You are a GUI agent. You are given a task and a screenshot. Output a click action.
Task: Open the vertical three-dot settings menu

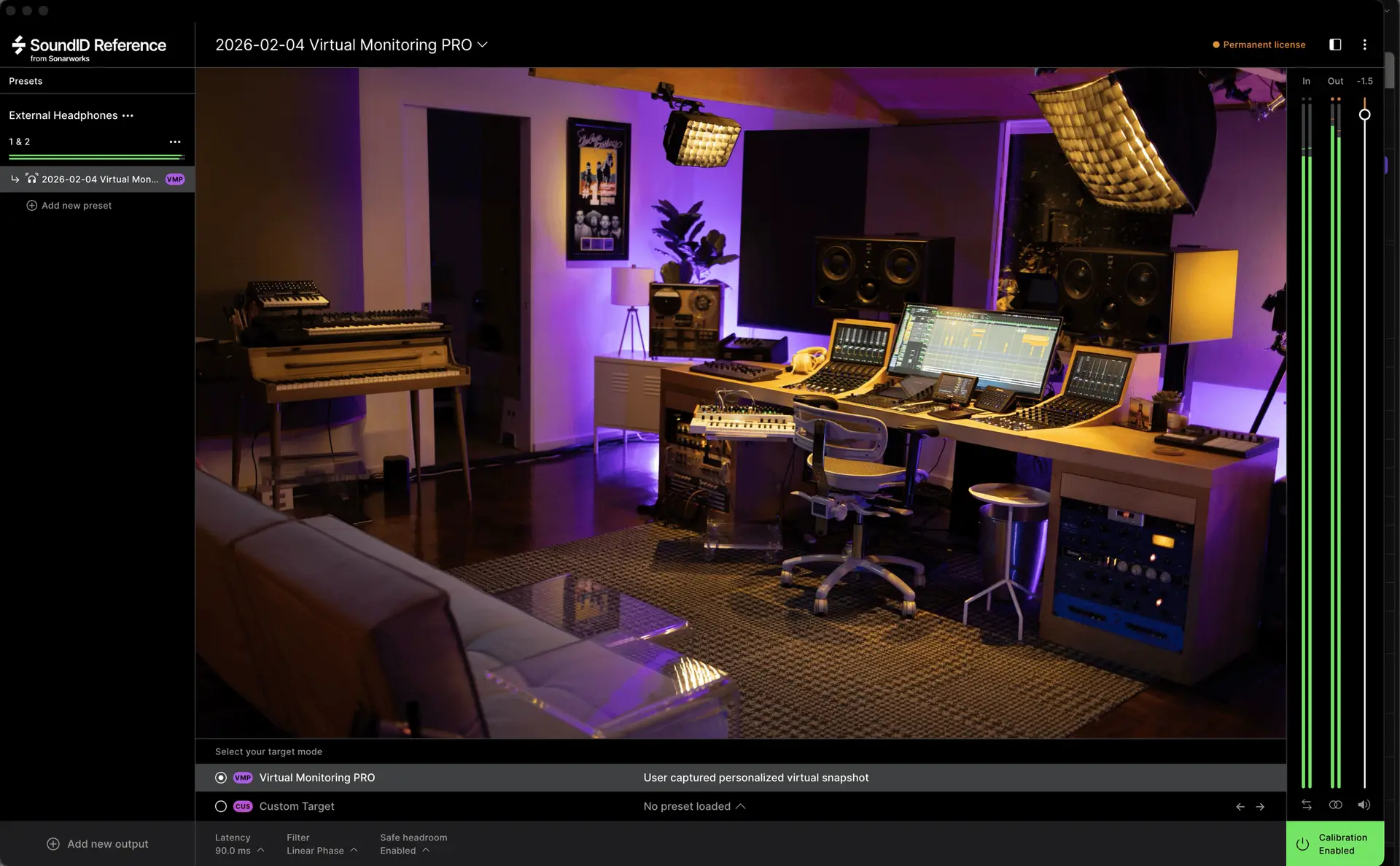(x=1364, y=45)
